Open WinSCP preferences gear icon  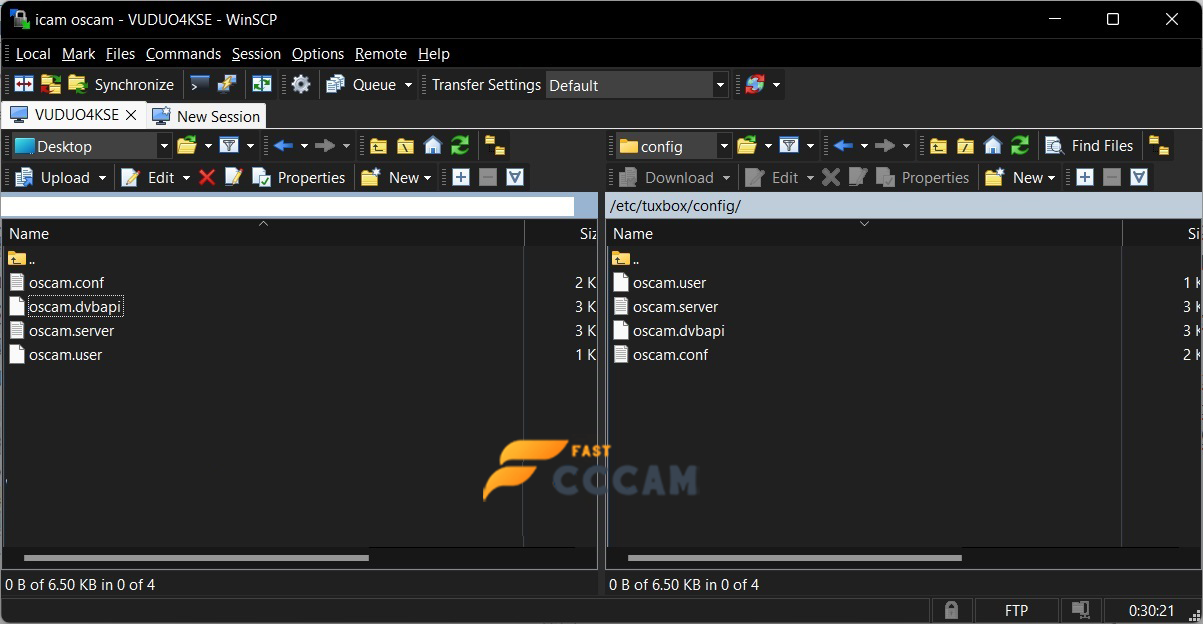point(299,84)
